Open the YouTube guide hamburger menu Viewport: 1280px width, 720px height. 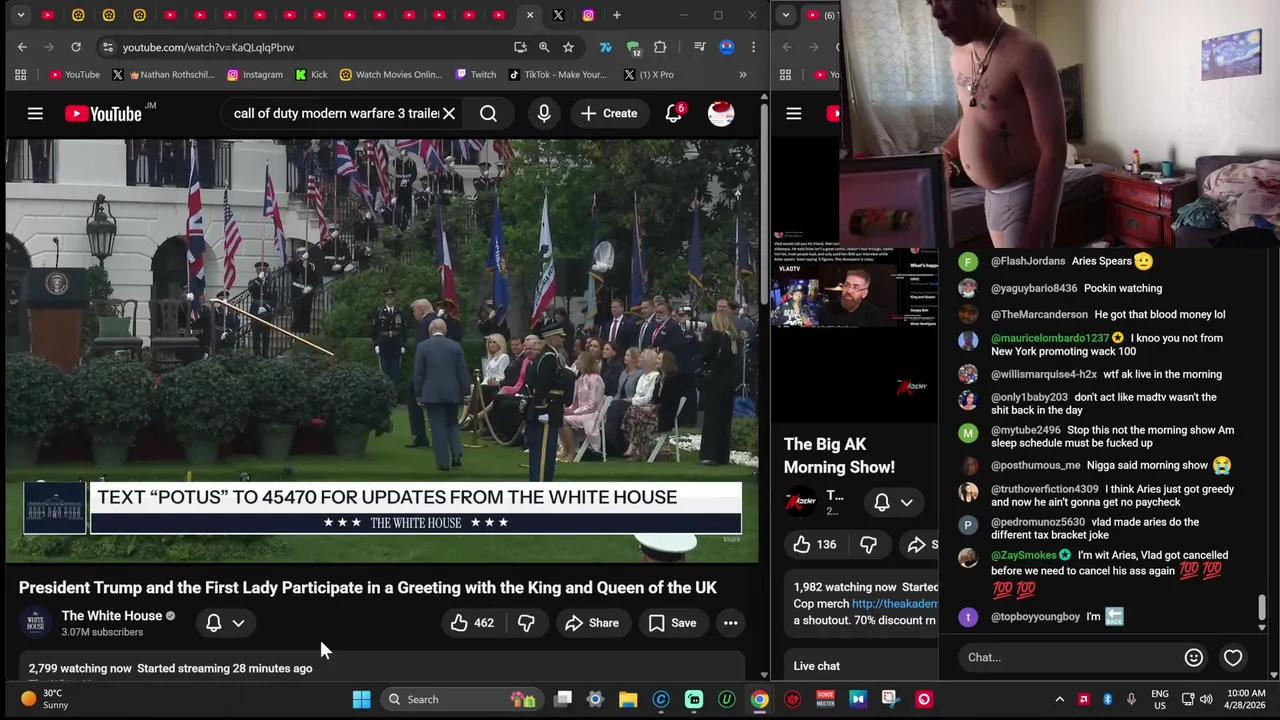[x=35, y=114]
